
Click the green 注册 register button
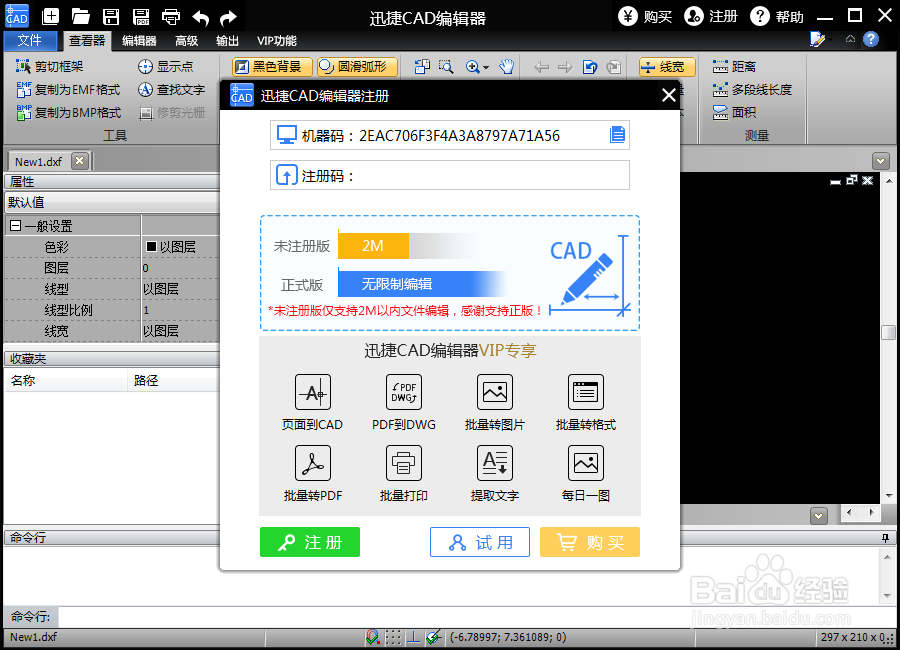(x=309, y=542)
